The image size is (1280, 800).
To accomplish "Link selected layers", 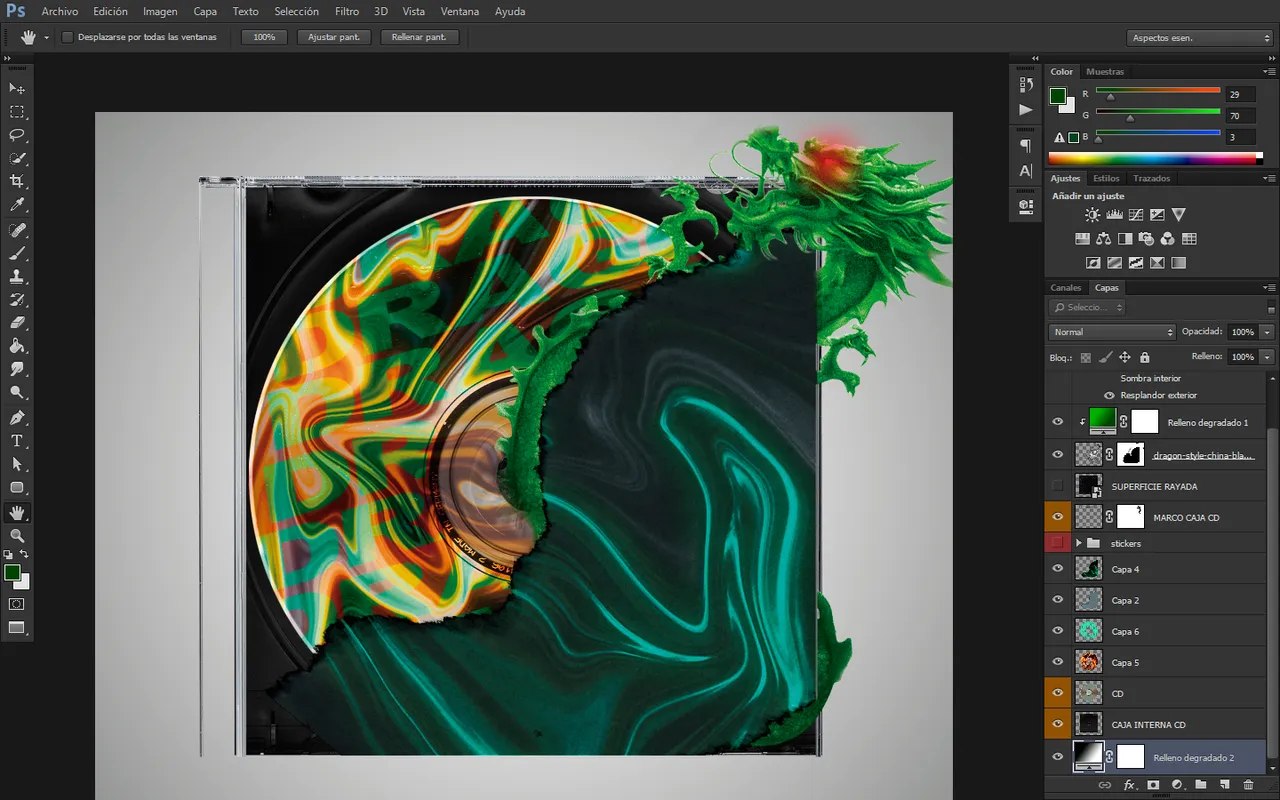I will tap(1104, 786).
